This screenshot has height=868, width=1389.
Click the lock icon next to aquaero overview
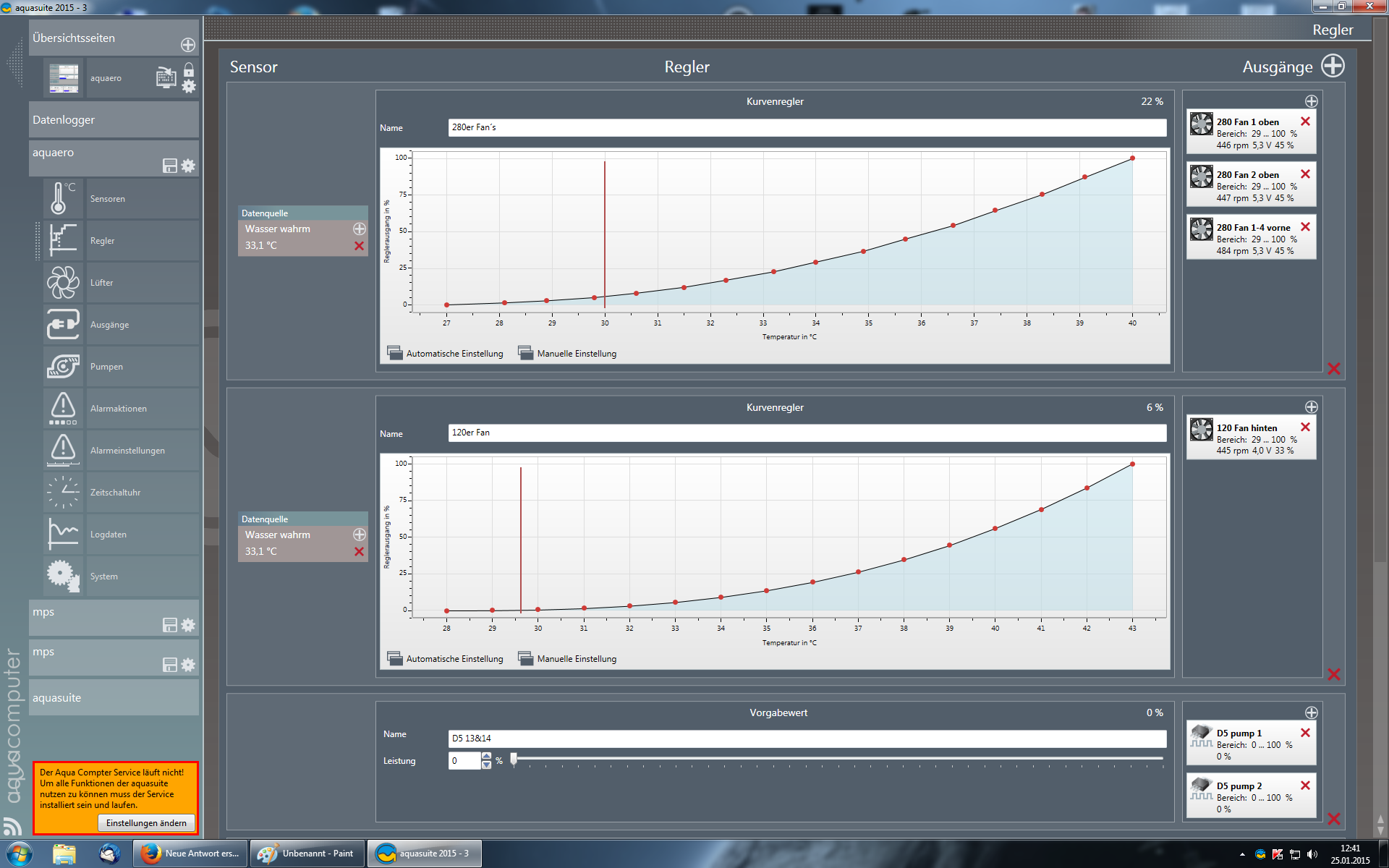pos(189,69)
